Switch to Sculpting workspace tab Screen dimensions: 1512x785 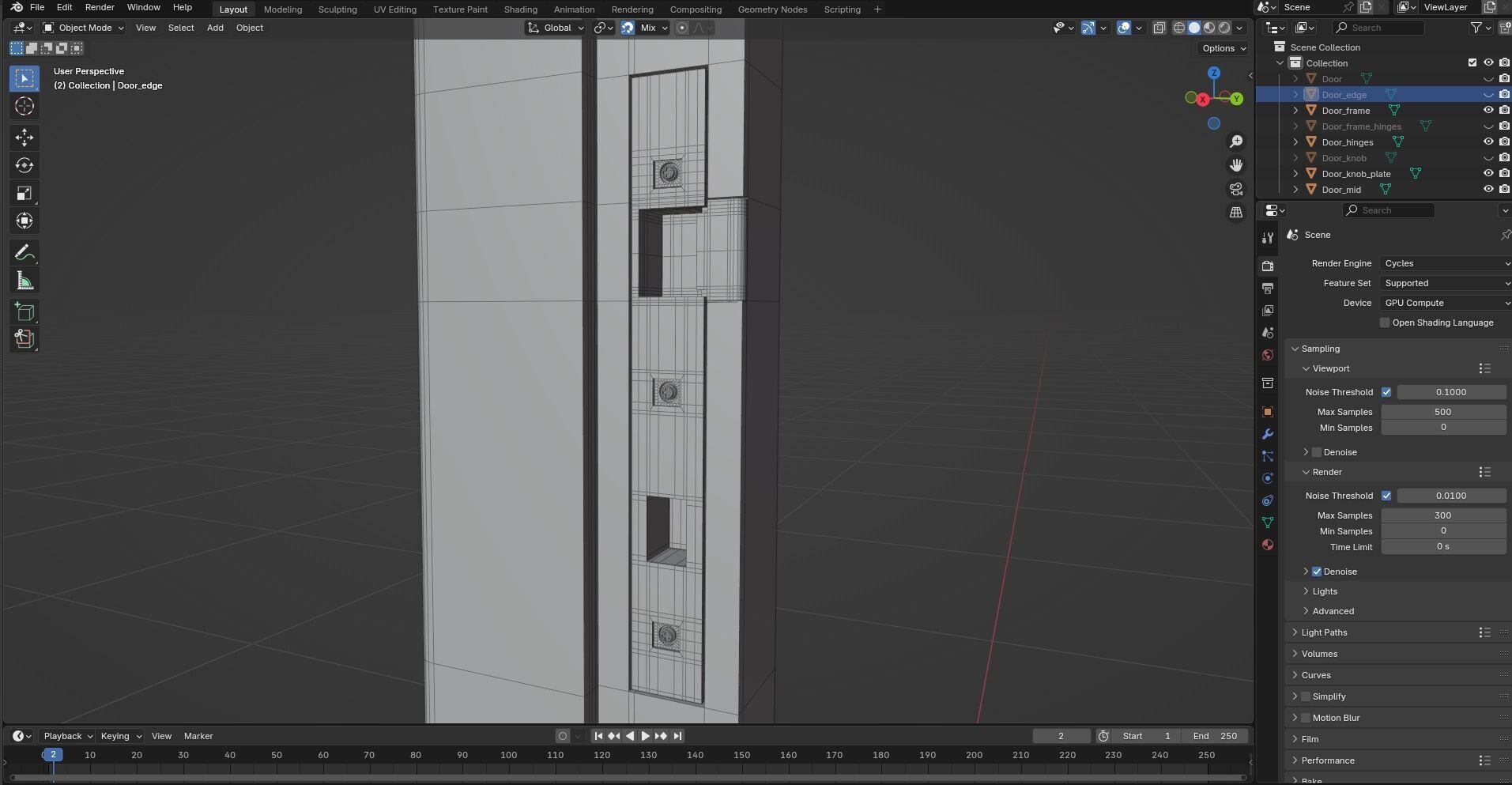[x=337, y=9]
